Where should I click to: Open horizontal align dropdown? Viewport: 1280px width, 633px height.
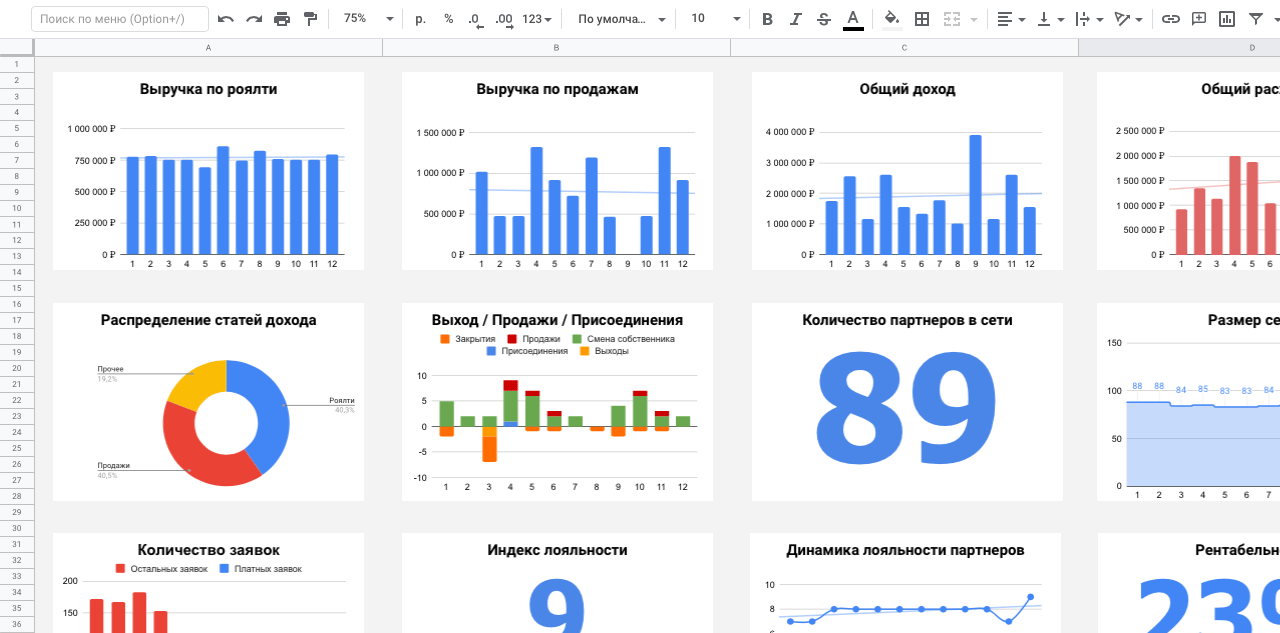tap(1011, 19)
